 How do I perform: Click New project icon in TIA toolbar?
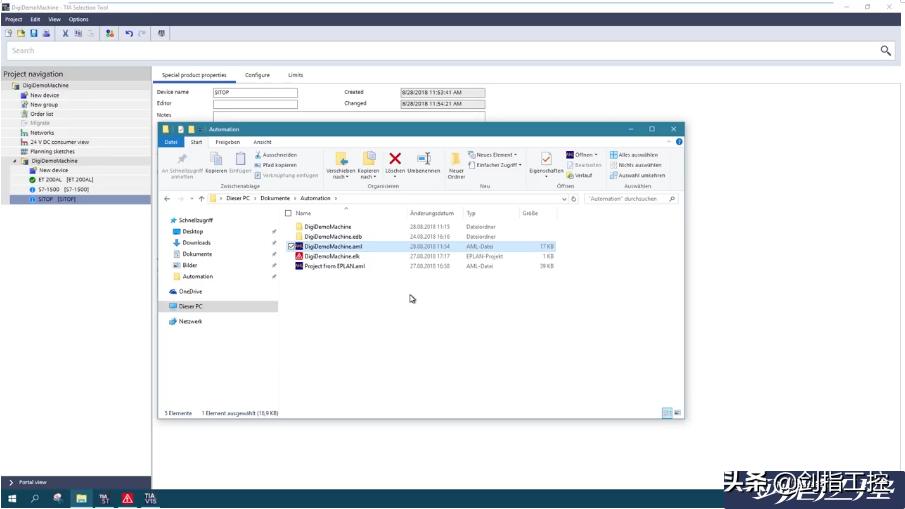(x=9, y=33)
